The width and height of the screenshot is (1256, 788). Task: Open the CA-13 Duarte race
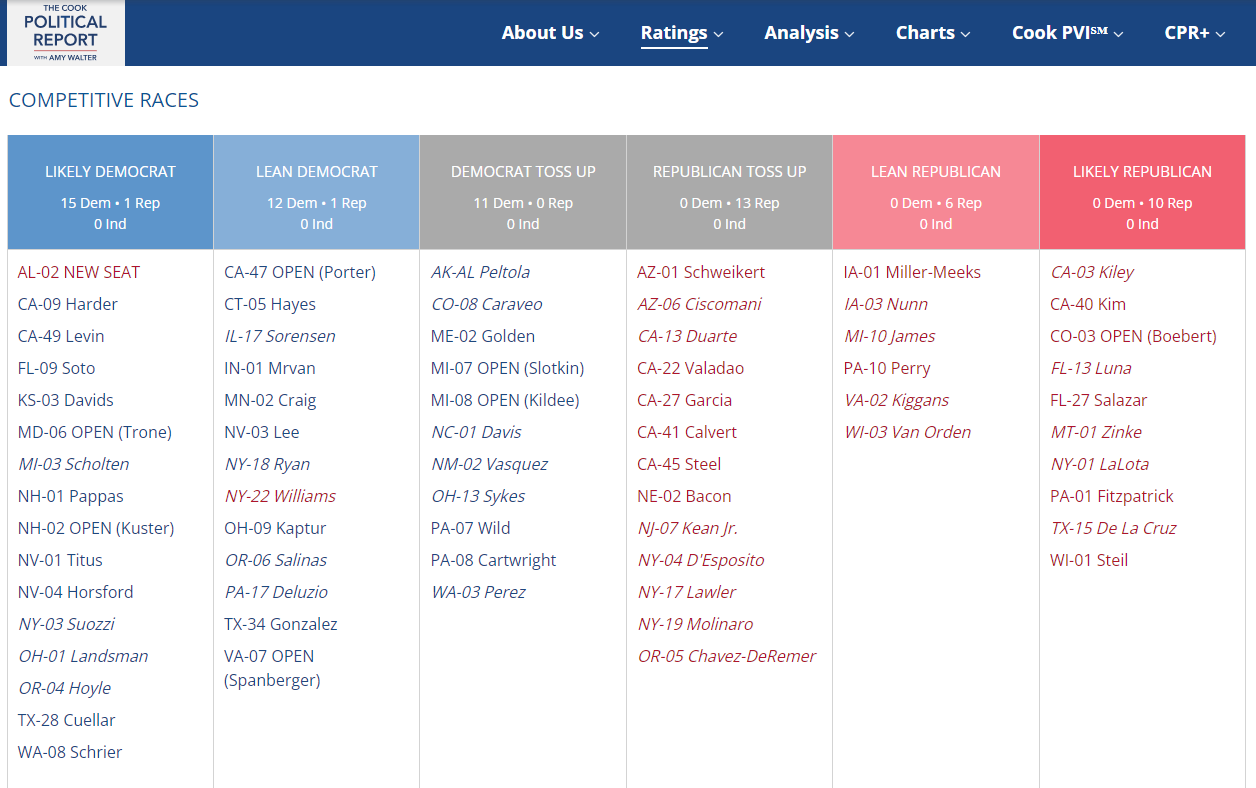click(x=688, y=336)
